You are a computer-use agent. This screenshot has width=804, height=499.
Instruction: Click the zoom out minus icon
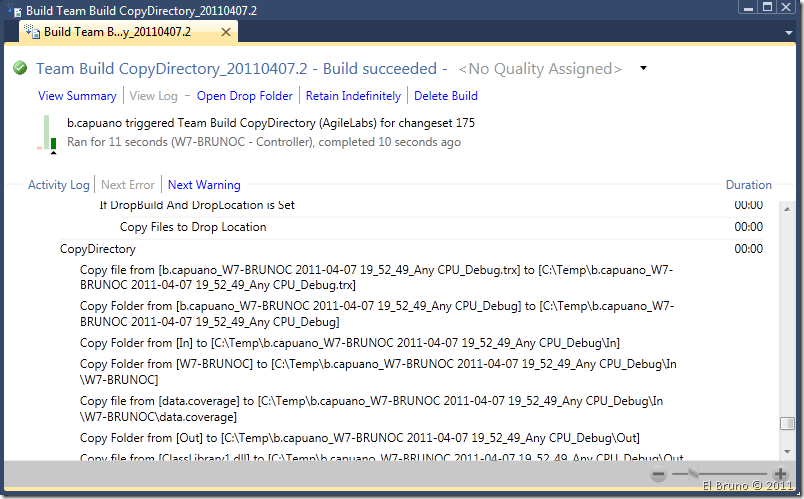(x=659, y=475)
